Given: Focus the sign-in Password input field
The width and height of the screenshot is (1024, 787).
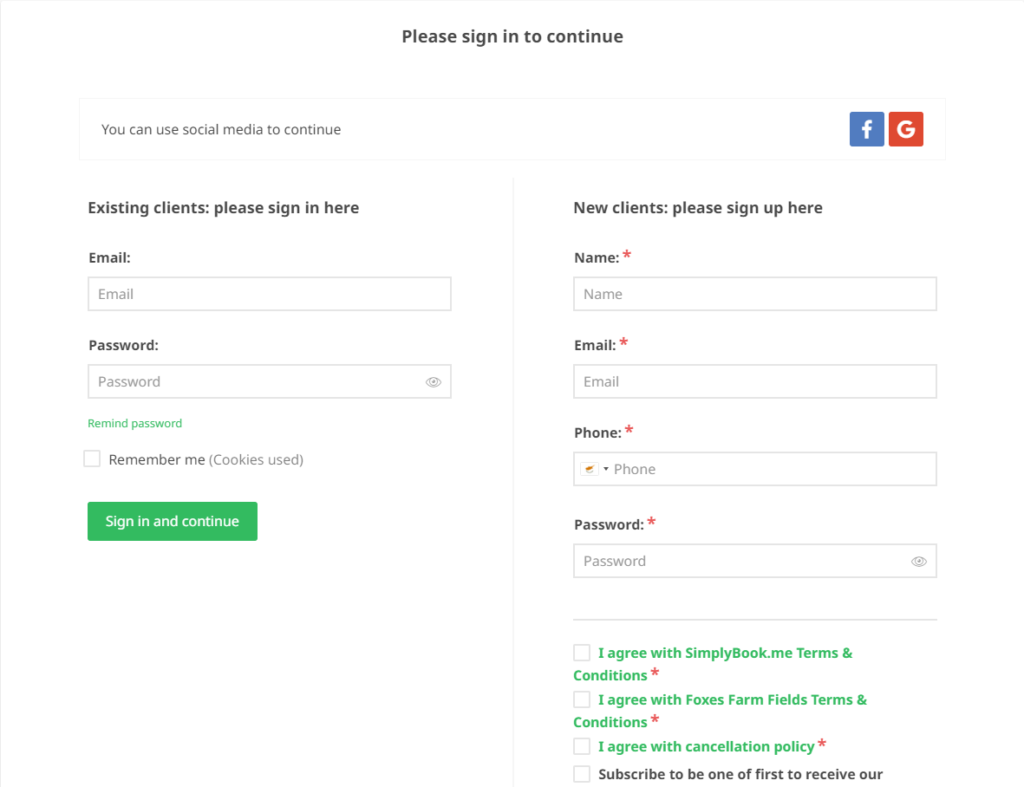Looking at the screenshot, I should (270, 381).
